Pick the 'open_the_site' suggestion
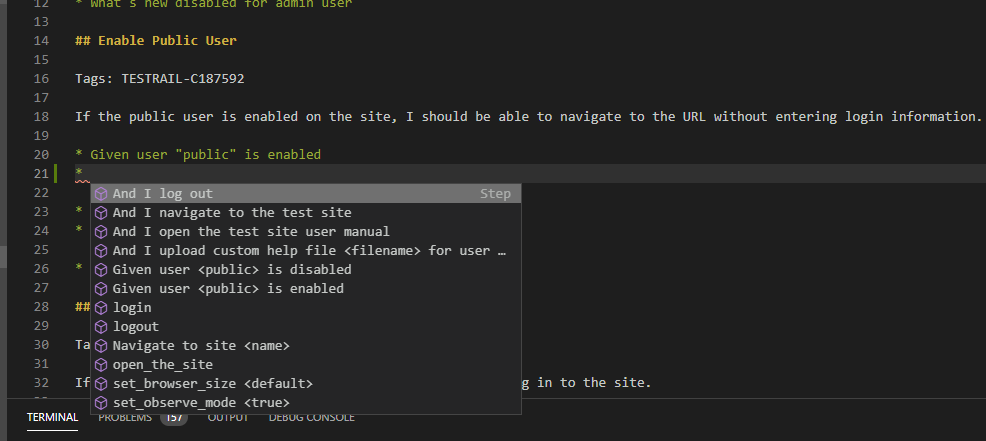Screen dimensions: 986x441 click(306, 365)
